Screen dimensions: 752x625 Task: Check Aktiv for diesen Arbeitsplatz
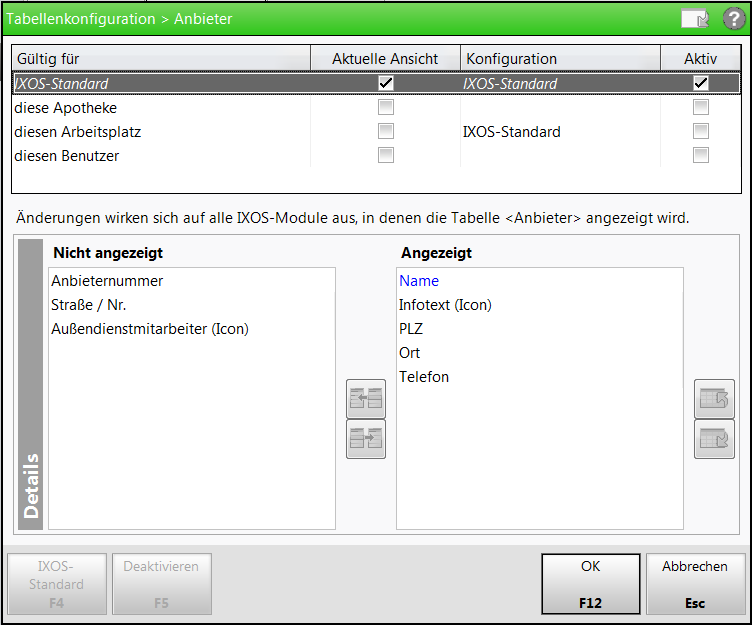[701, 131]
